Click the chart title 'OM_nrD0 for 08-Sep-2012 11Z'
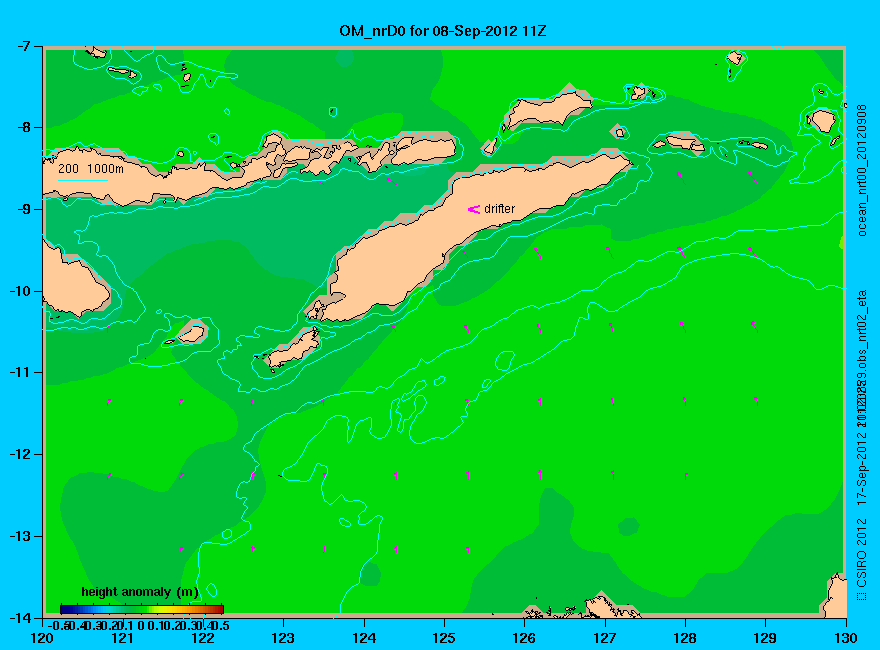Image resolution: width=880 pixels, height=650 pixels. pos(443,31)
